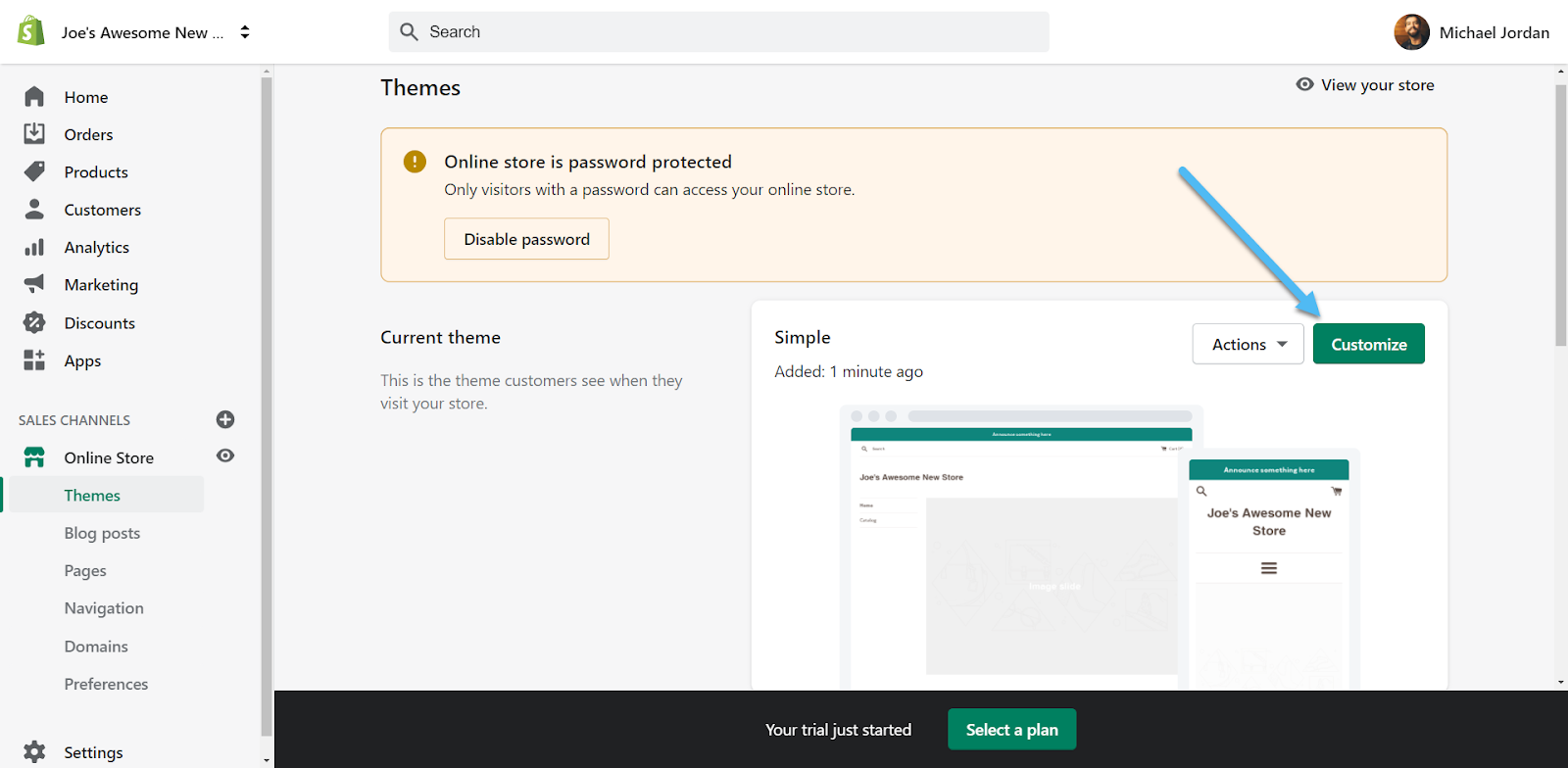Click the Home house icon
Viewport: 1568px width, 768px height.
click(34, 97)
